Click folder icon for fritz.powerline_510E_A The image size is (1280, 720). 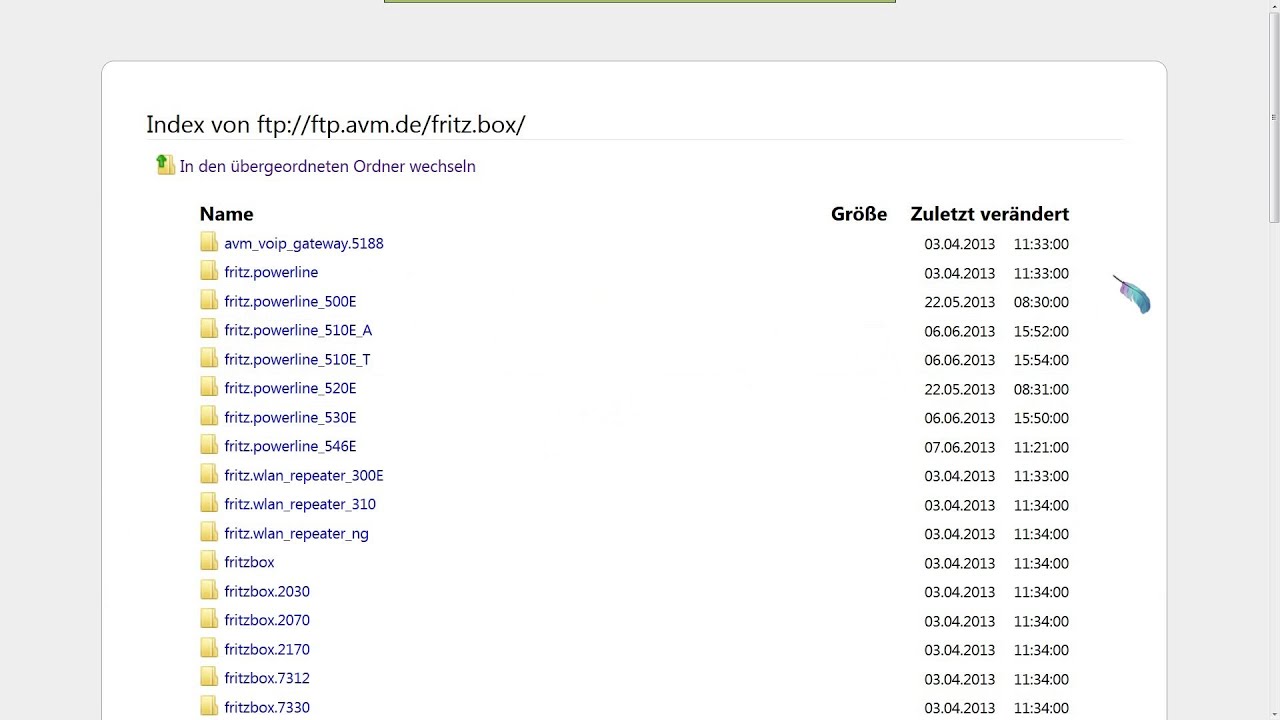coord(209,329)
